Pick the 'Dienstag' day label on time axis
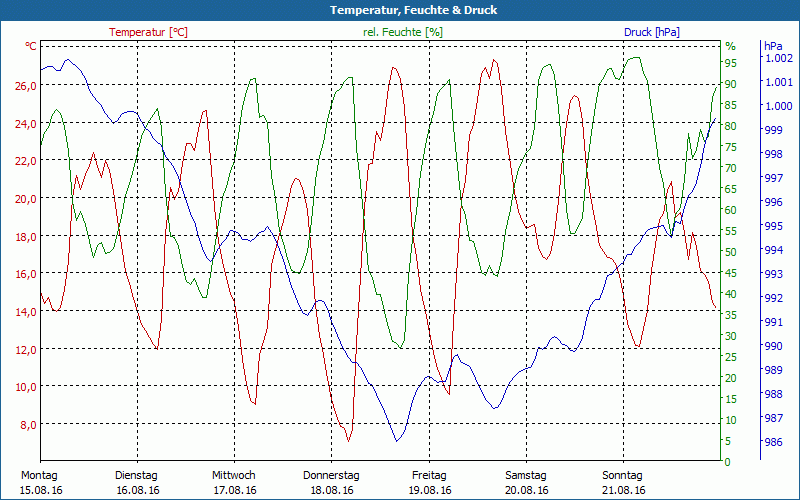 pos(137,475)
